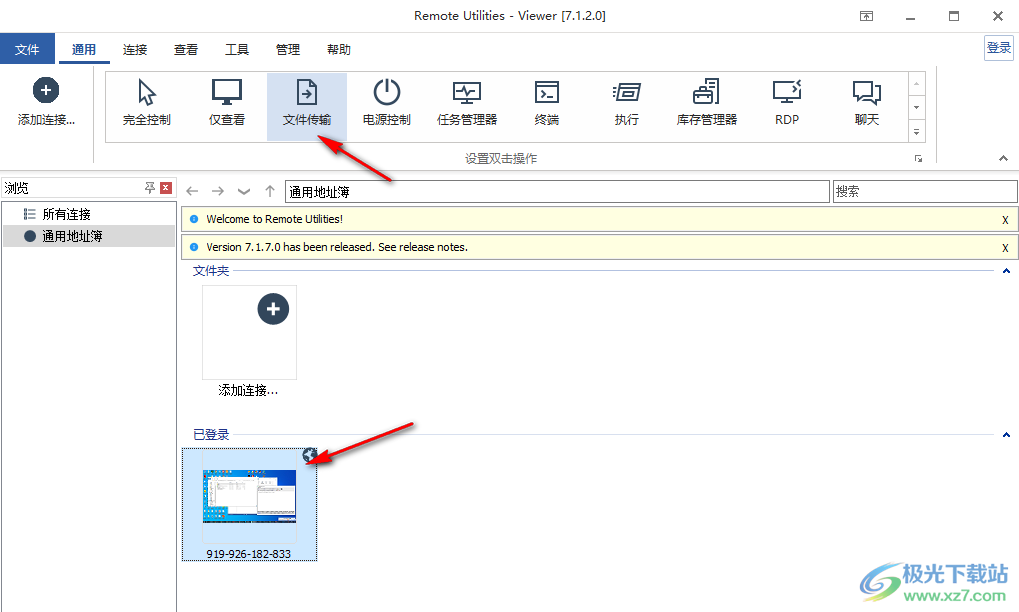Click the globe icon on connection 919-926-182-833
Image resolution: width=1019 pixels, height=612 pixels.
[x=309, y=455]
